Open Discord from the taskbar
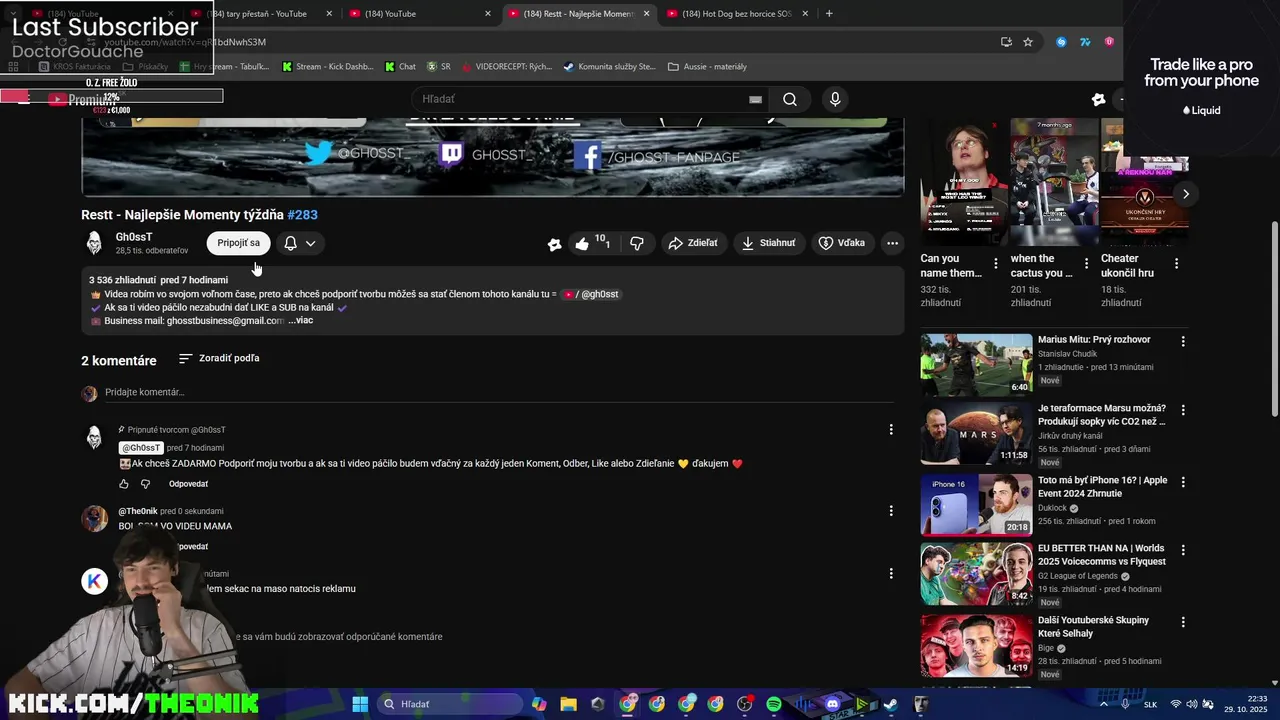Viewport: 1280px width, 720px height. pos(833,704)
